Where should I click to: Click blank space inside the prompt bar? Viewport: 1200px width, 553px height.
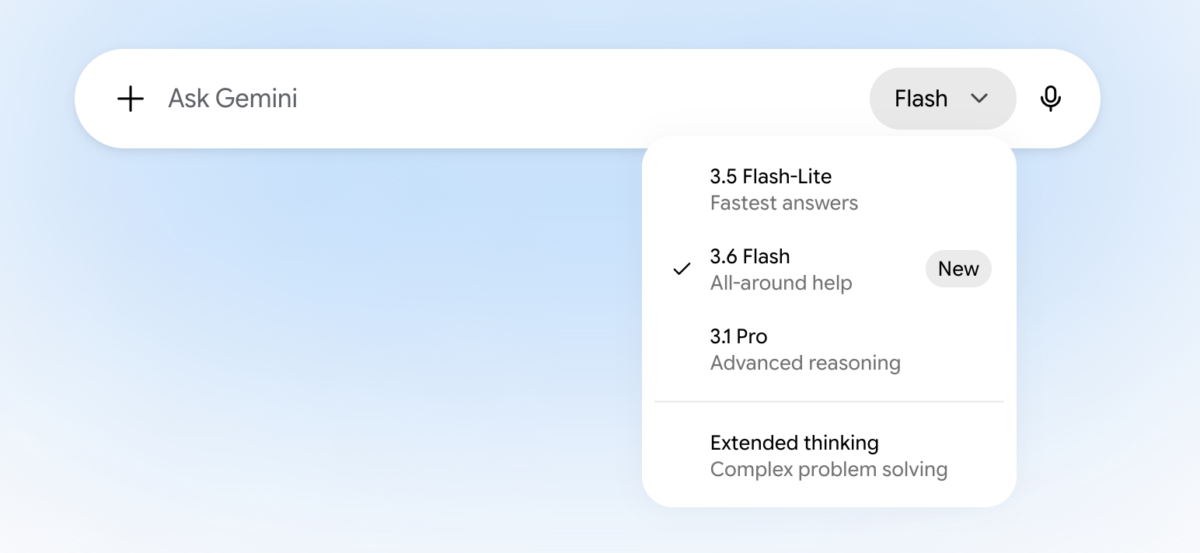[580, 98]
